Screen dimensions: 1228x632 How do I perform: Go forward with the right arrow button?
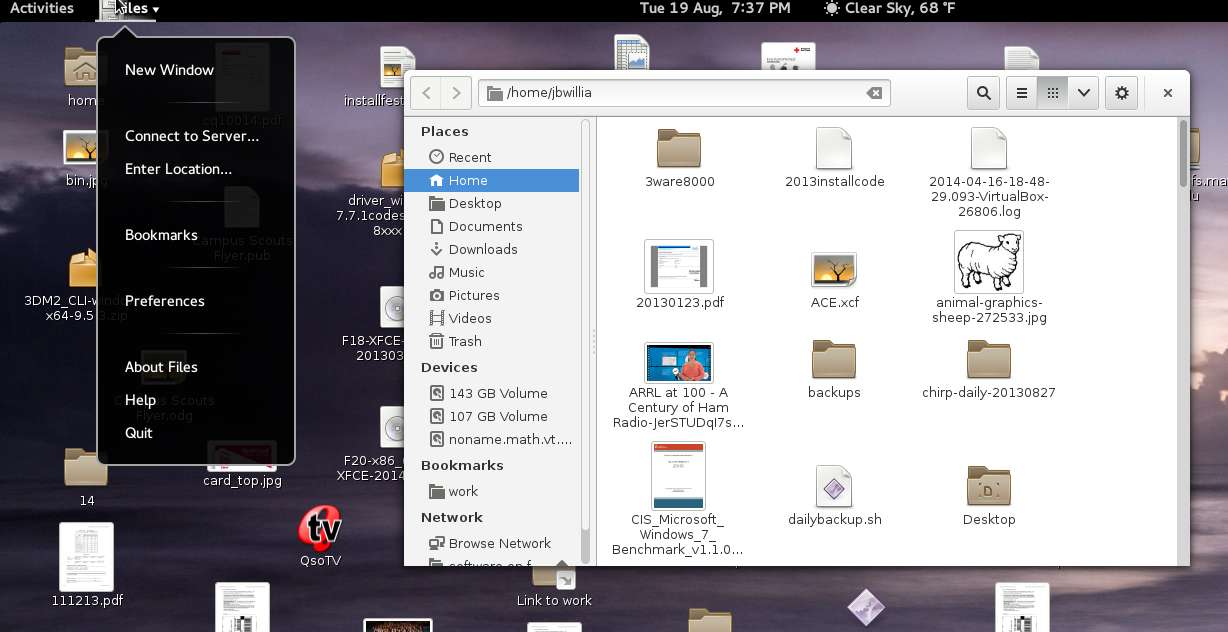tap(456, 93)
